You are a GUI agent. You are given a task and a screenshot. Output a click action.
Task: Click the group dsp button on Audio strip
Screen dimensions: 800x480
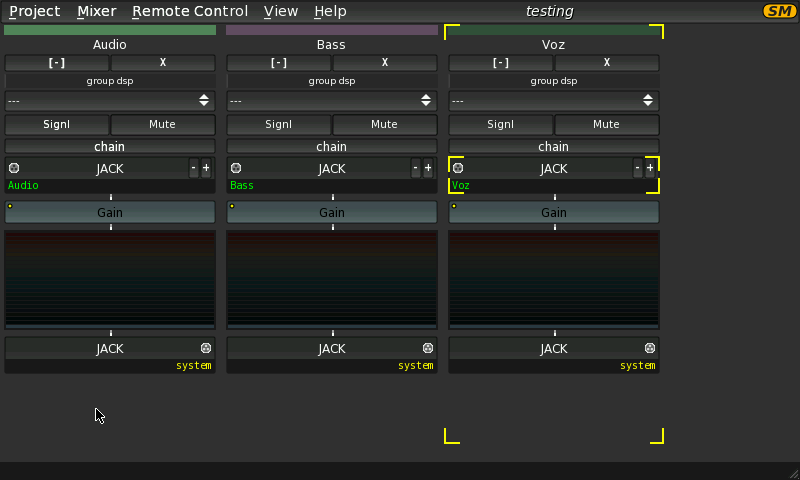(110, 81)
